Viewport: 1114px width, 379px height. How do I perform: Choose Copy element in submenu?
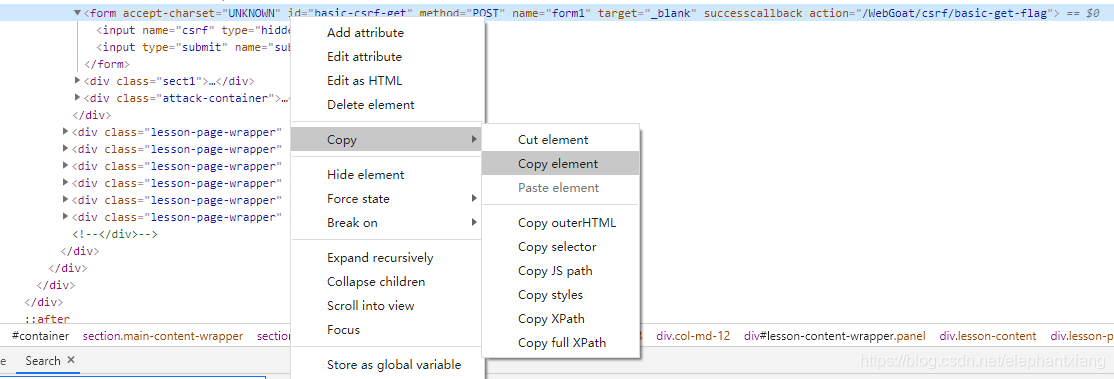pos(561,164)
